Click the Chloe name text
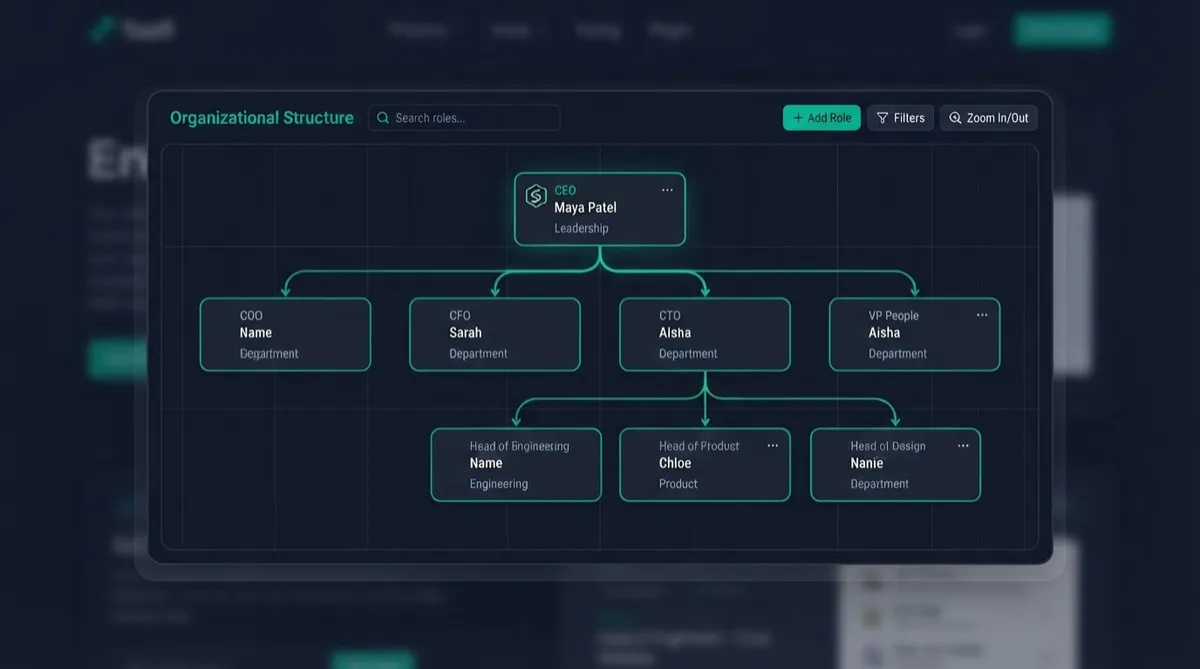1200x669 pixels. click(675, 463)
